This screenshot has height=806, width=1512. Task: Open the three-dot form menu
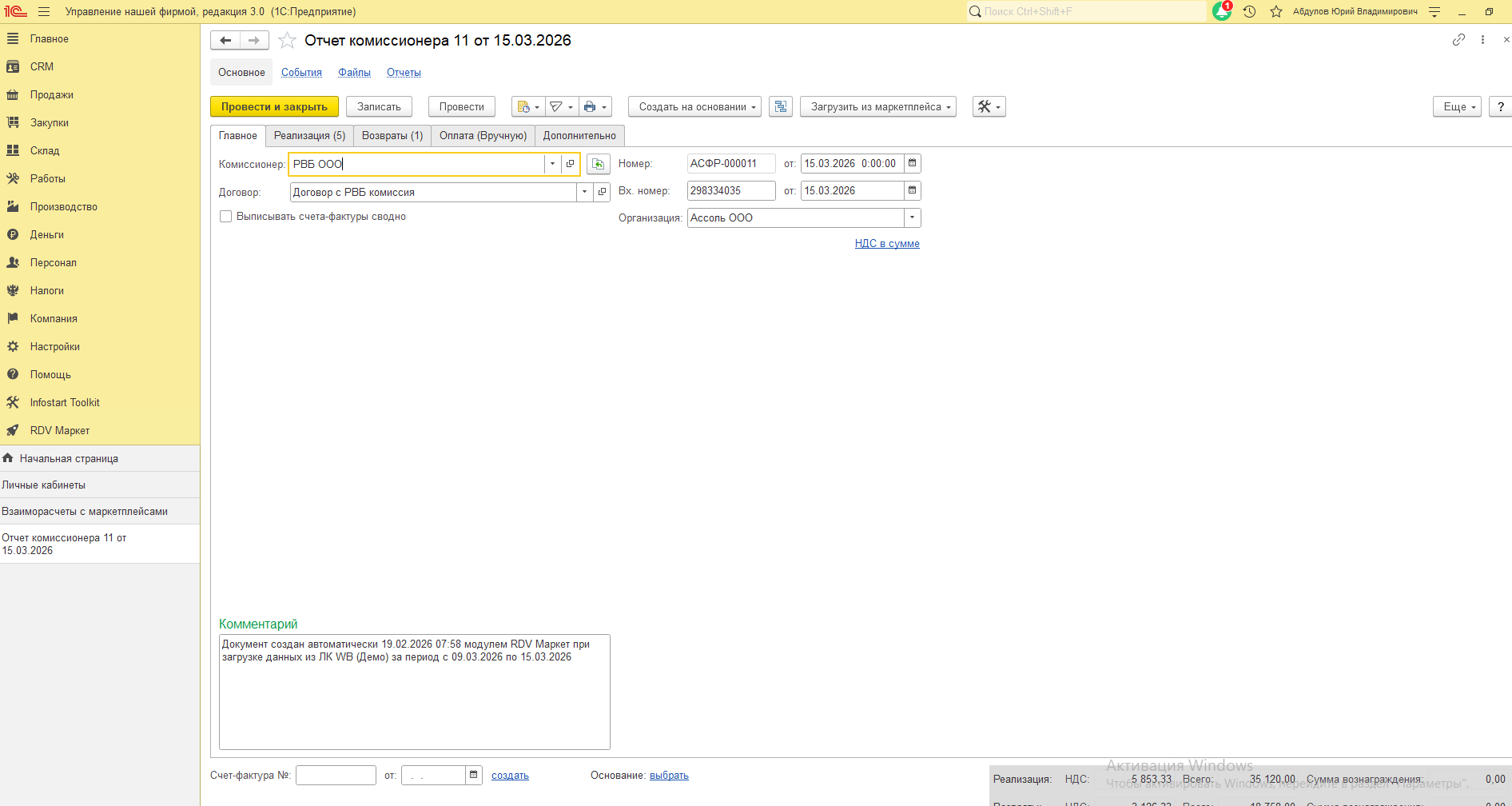pos(1482,39)
